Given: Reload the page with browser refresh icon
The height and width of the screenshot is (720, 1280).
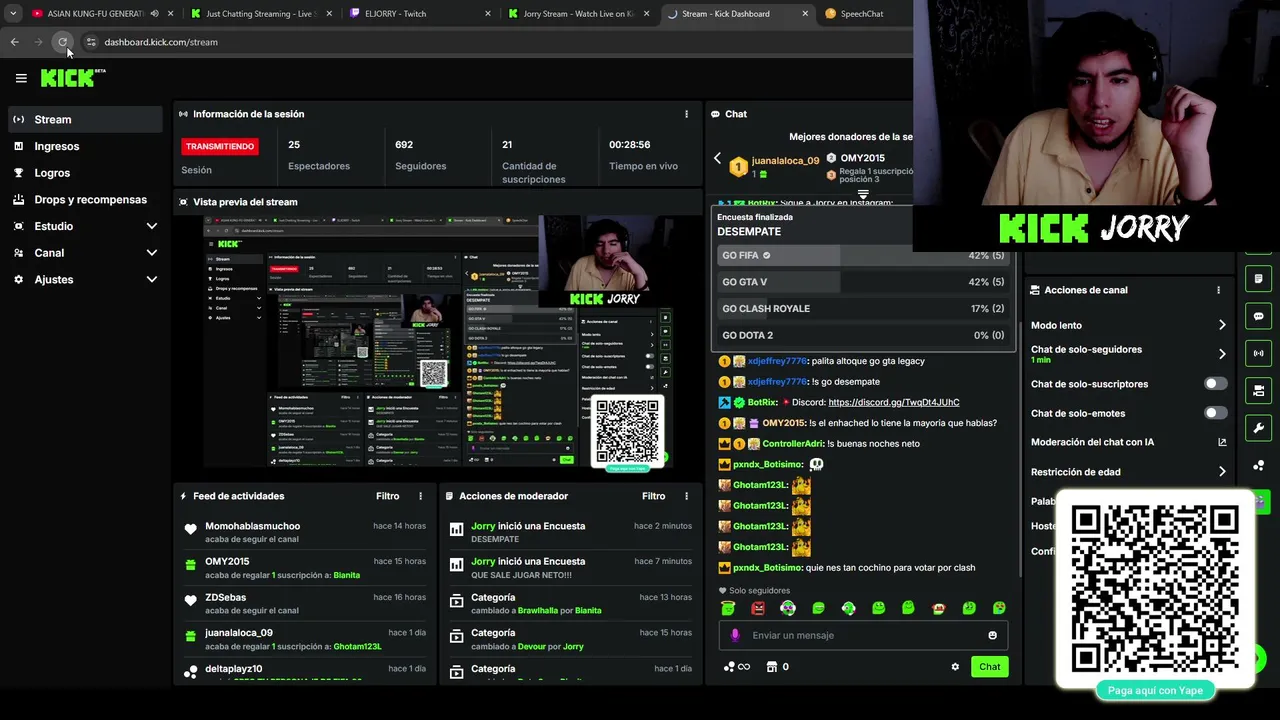Looking at the screenshot, I should pos(63,42).
